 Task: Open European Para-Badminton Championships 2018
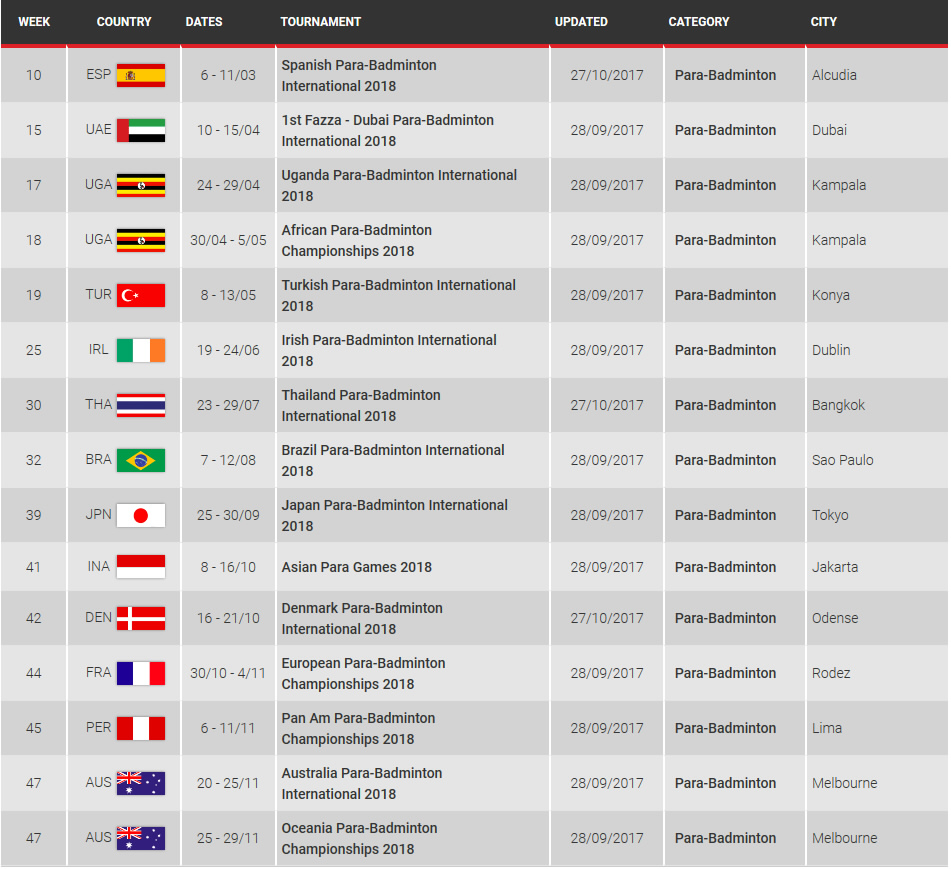(x=363, y=673)
